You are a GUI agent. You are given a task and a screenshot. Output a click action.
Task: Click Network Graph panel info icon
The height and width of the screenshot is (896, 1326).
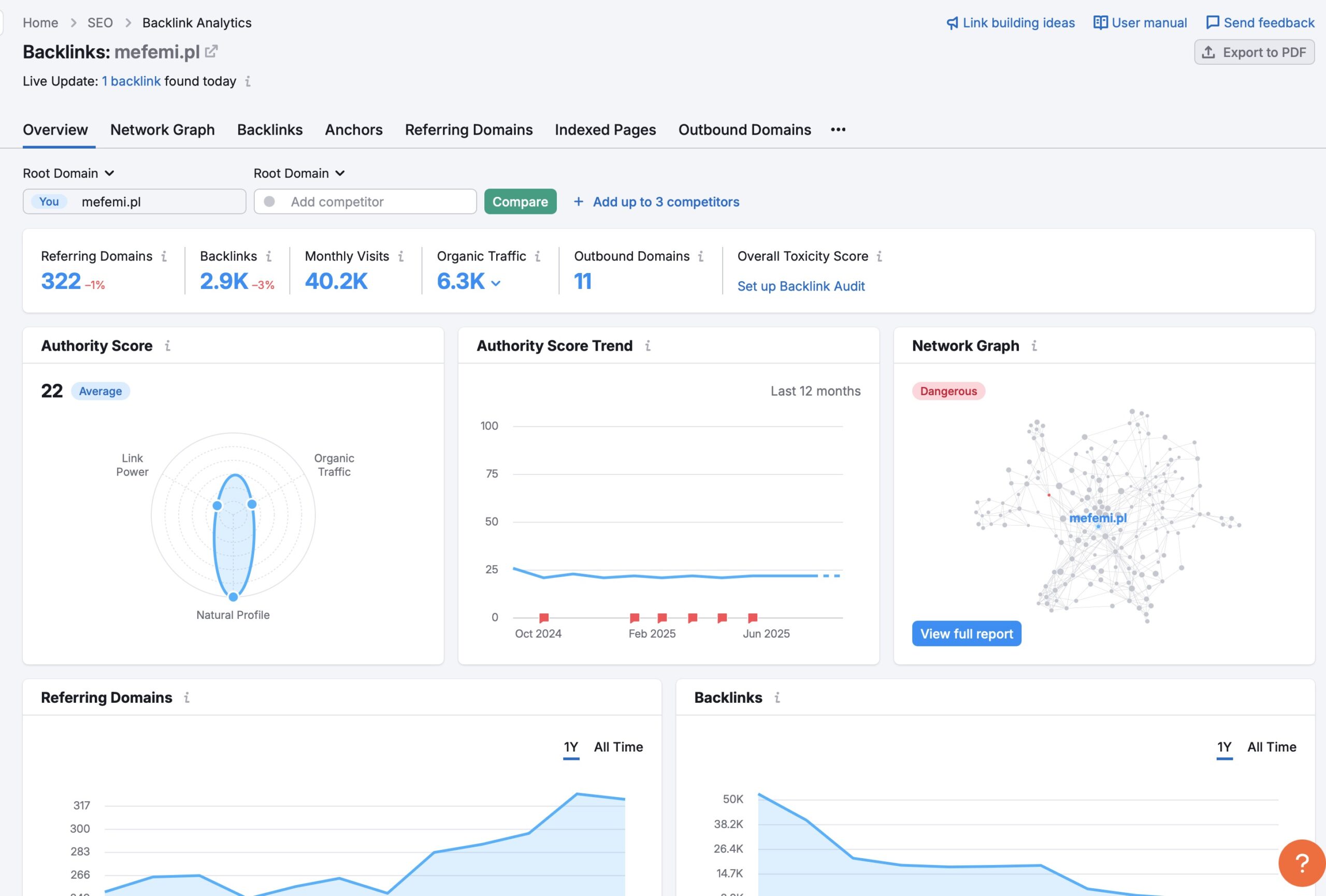tap(1034, 345)
